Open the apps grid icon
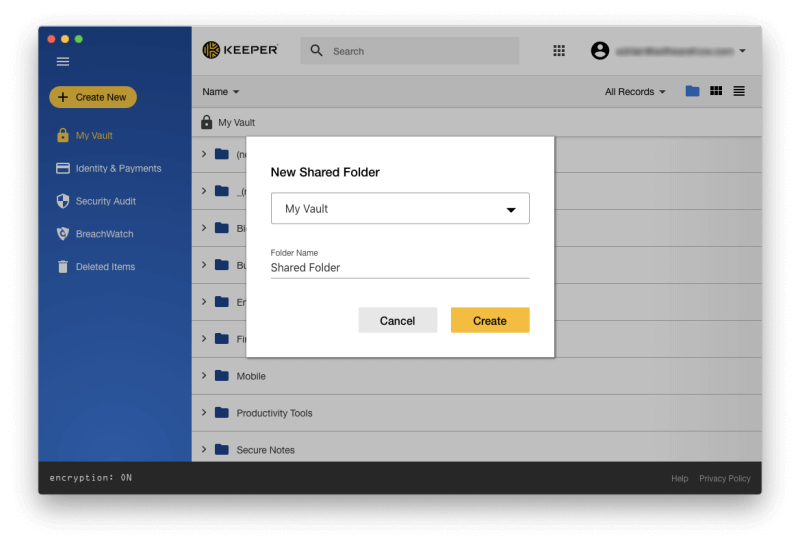 pos(559,51)
